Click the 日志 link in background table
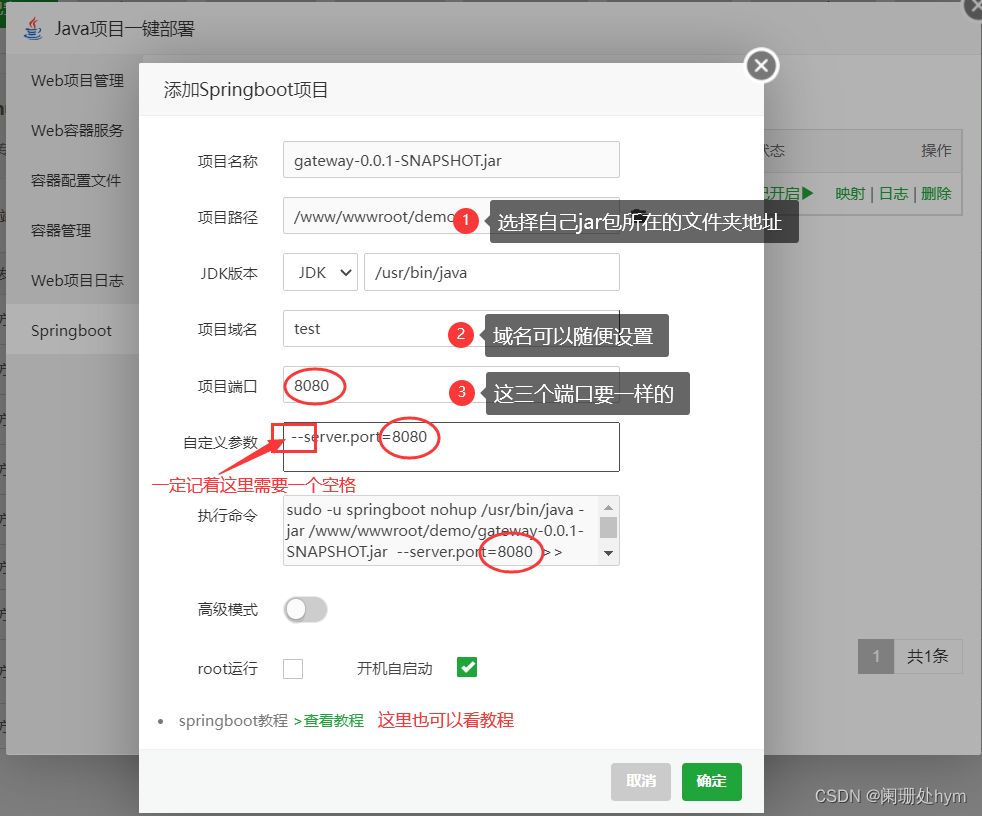The image size is (982, 816). click(x=893, y=194)
